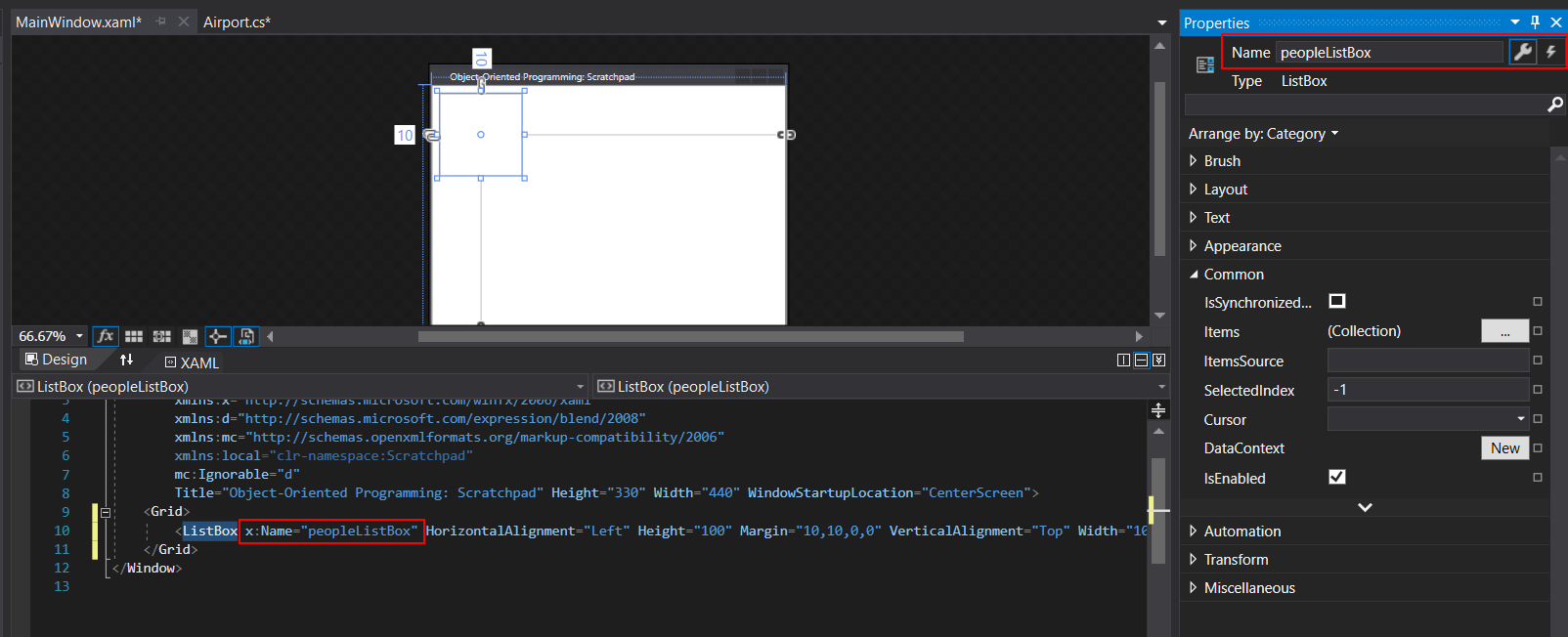Click search magnifier in Properties panel
The image size is (1568, 637).
[x=1554, y=105]
